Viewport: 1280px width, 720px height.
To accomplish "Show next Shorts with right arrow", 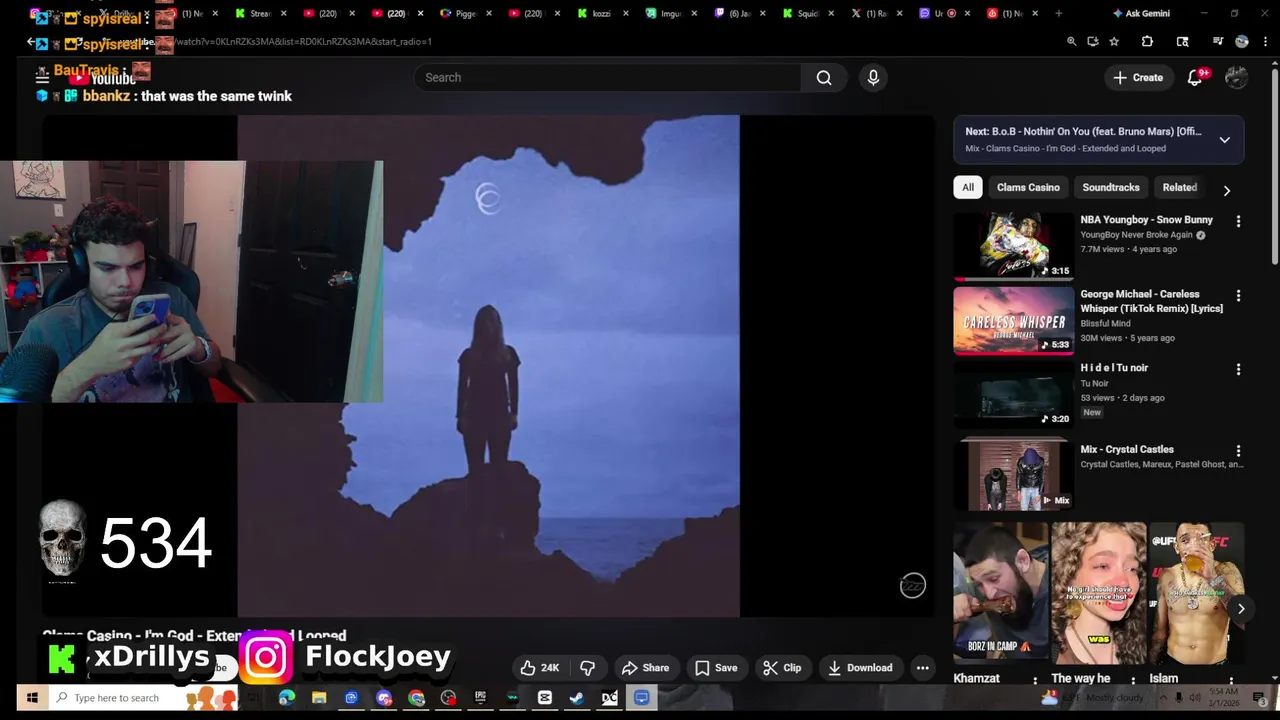I will coord(1241,609).
